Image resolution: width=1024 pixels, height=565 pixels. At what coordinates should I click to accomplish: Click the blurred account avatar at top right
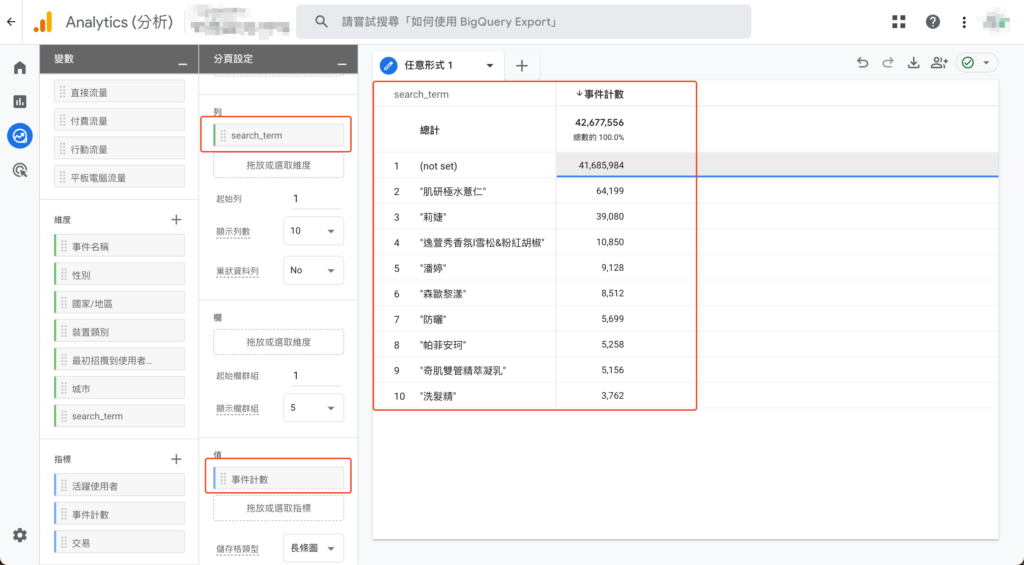pos(997,22)
